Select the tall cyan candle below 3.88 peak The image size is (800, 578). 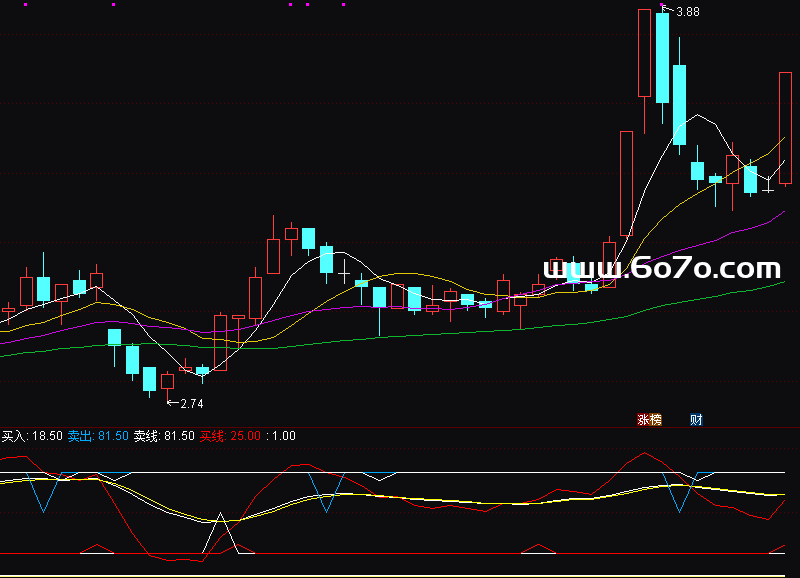662,58
